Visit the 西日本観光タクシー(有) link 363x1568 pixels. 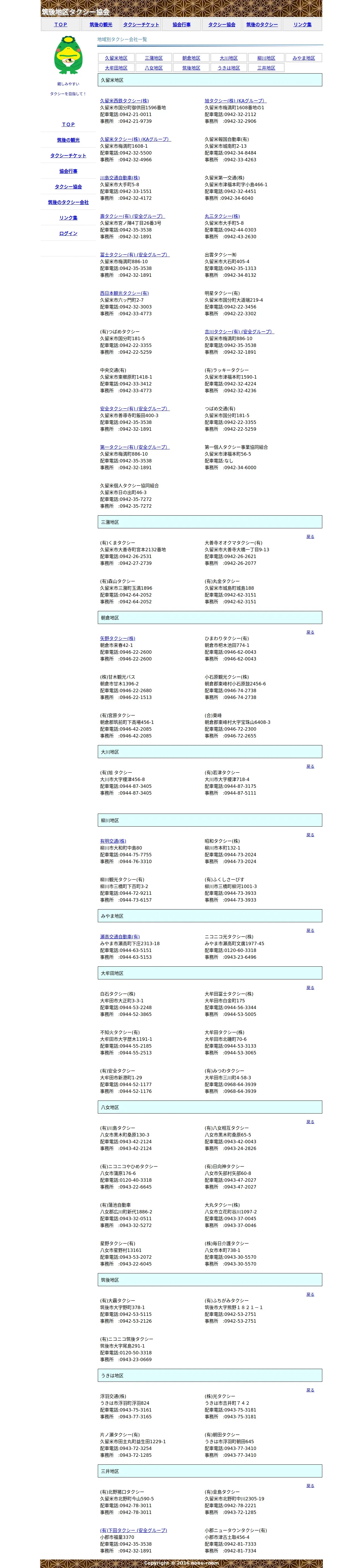(124, 293)
